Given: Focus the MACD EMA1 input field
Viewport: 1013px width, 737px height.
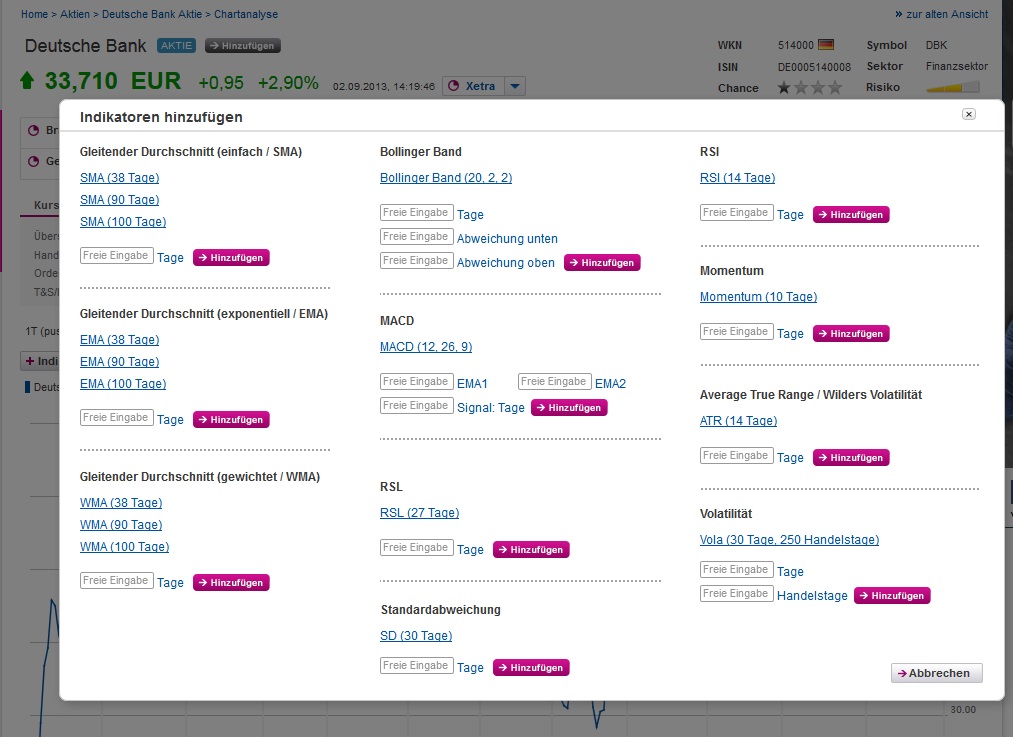Looking at the screenshot, I should pos(417,382).
